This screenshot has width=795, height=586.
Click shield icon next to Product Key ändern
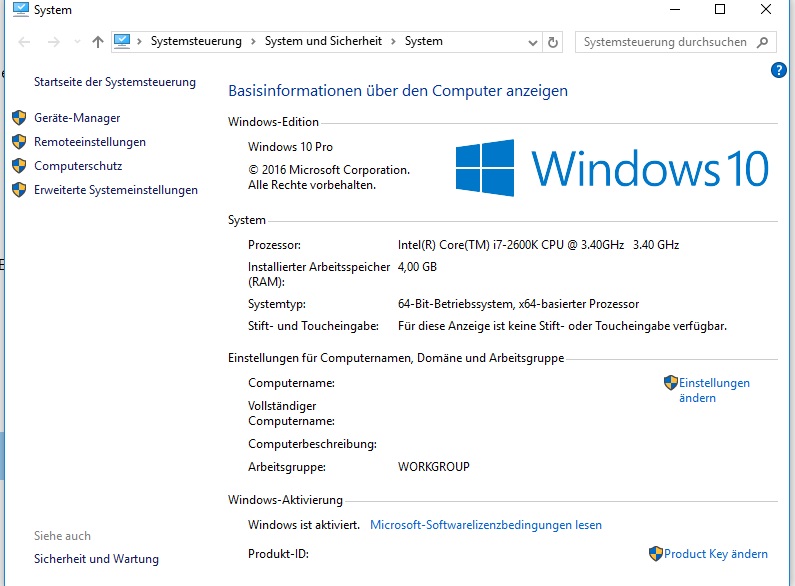656,554
